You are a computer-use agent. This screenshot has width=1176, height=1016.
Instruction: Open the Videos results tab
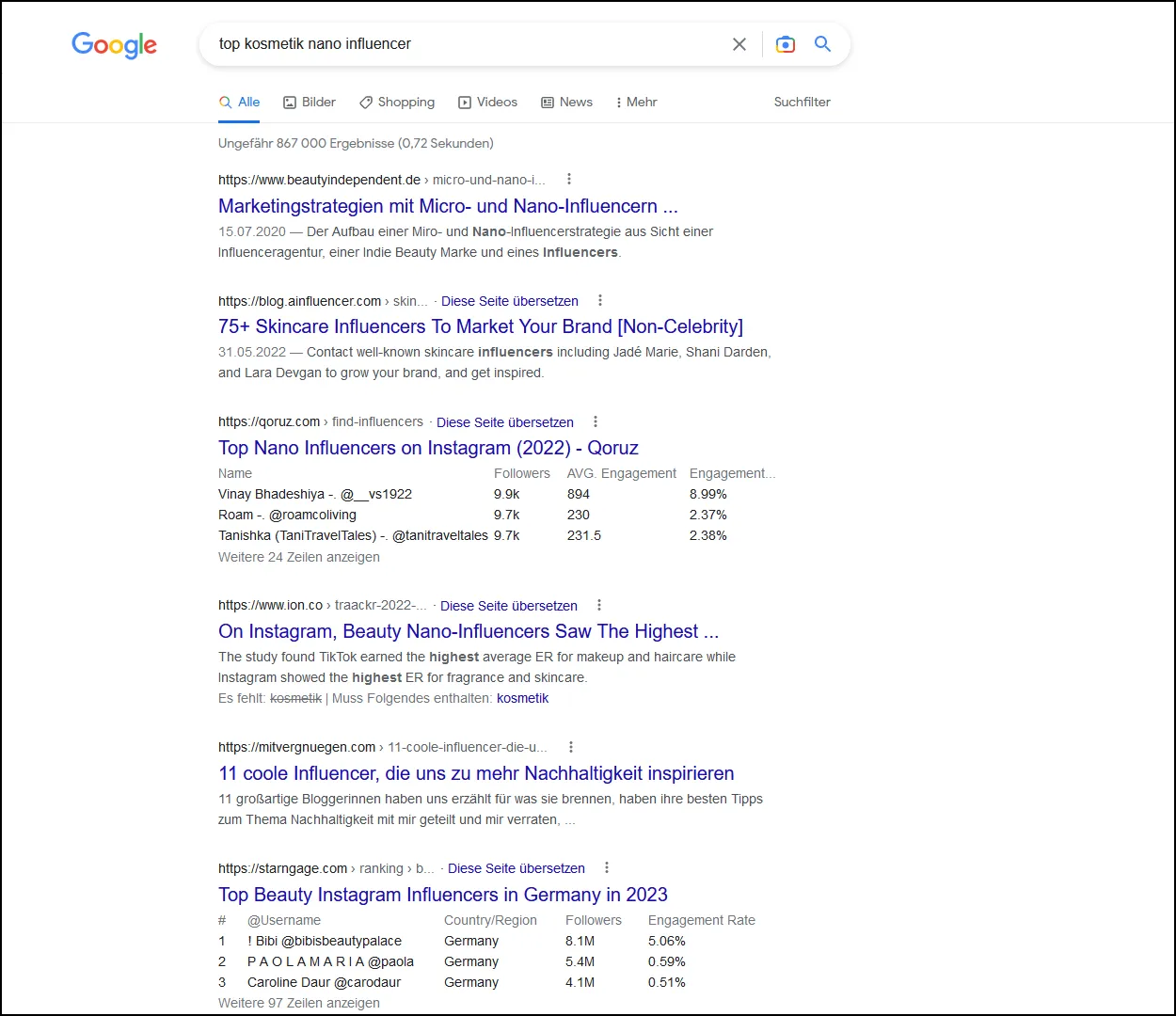click(487, 103)
